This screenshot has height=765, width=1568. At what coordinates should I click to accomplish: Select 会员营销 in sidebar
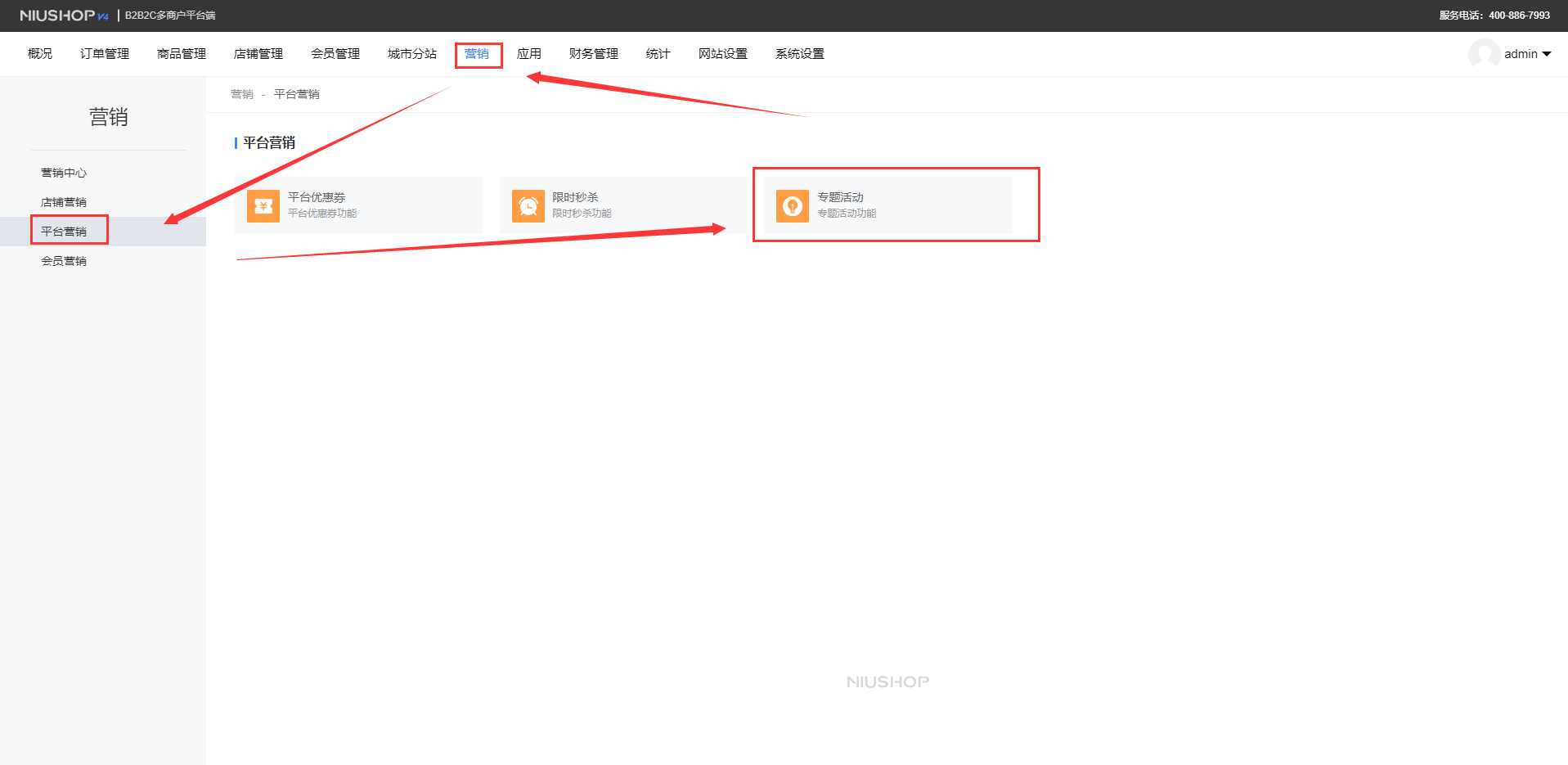click(64, 261)
